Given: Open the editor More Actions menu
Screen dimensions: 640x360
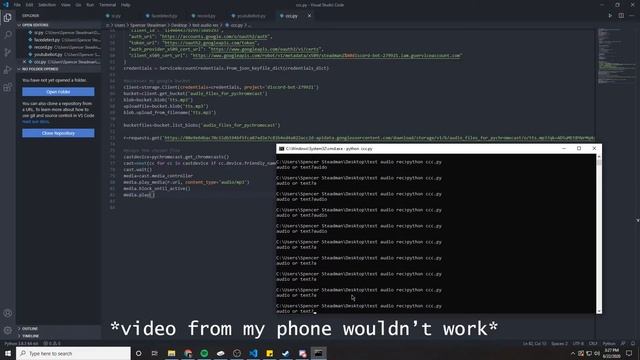Looking at the screenshot, I should pos(632,16).
